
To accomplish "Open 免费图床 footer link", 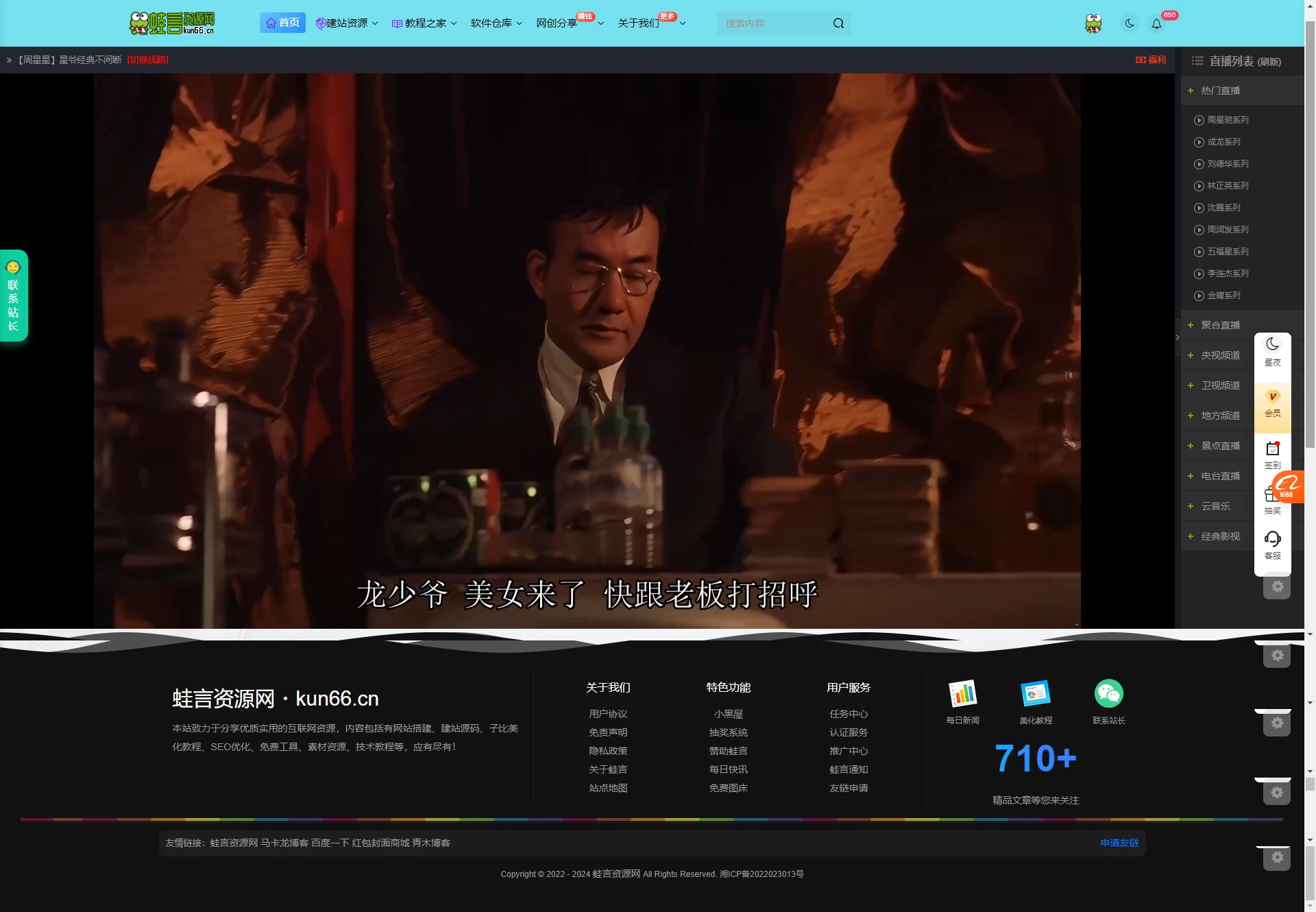I will click(x=728, y=788).
